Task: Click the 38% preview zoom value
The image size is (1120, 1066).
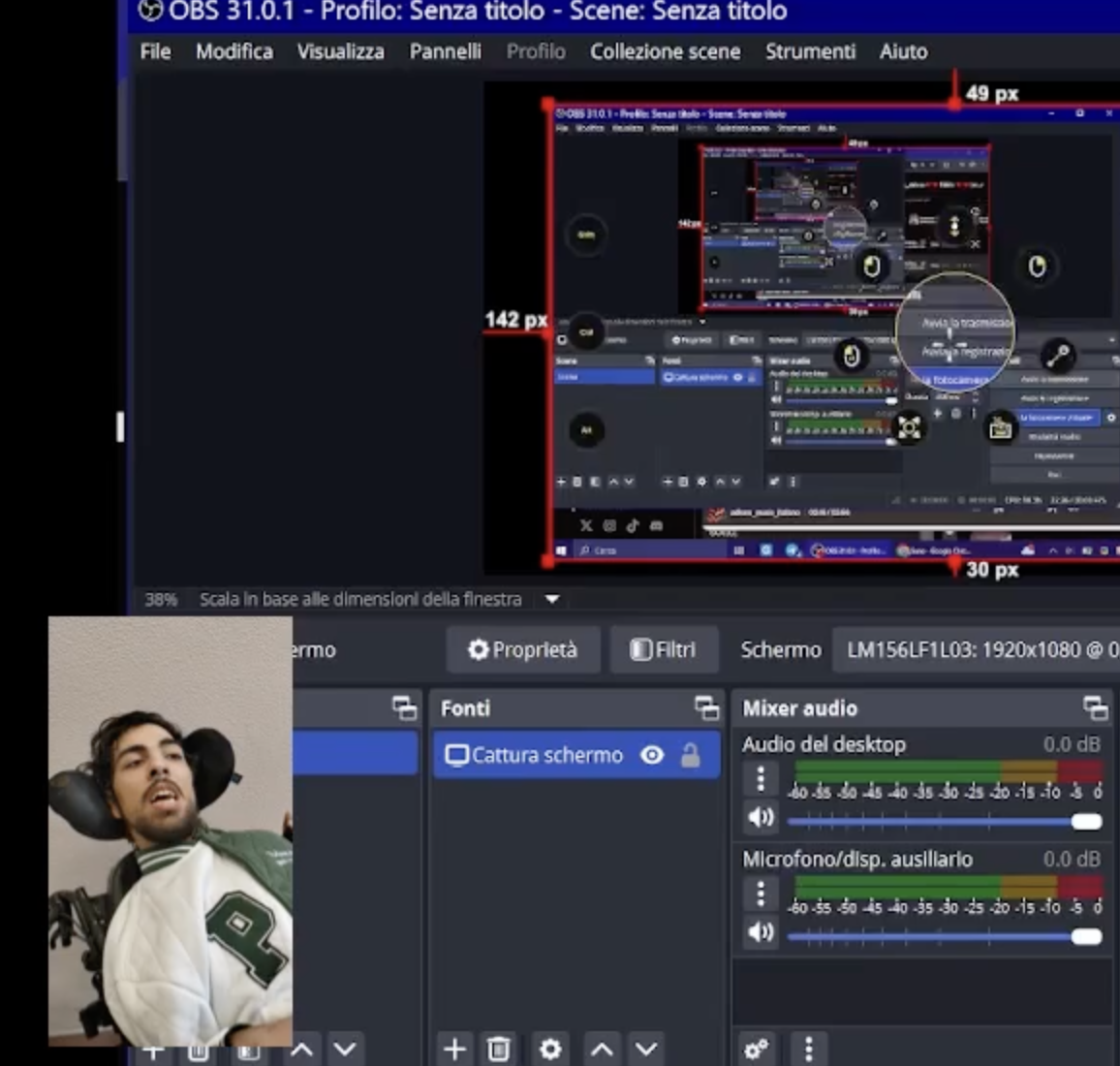Action: (x=161, y=600)
